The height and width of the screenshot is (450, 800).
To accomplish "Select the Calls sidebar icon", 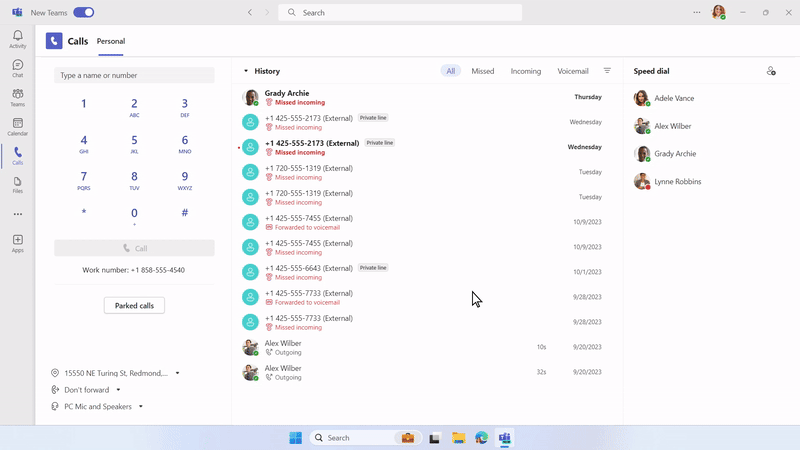I will tap(17, 156).
